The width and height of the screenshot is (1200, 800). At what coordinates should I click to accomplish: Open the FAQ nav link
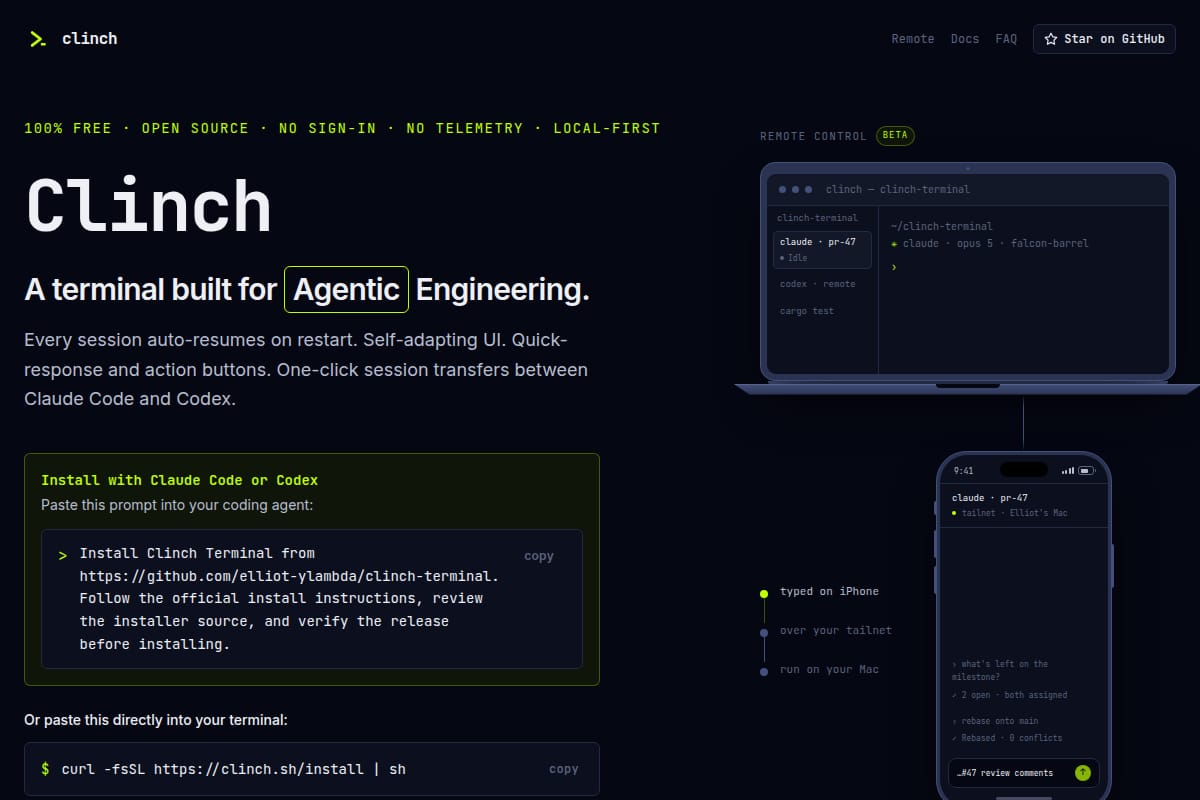tap(1006, 39)
